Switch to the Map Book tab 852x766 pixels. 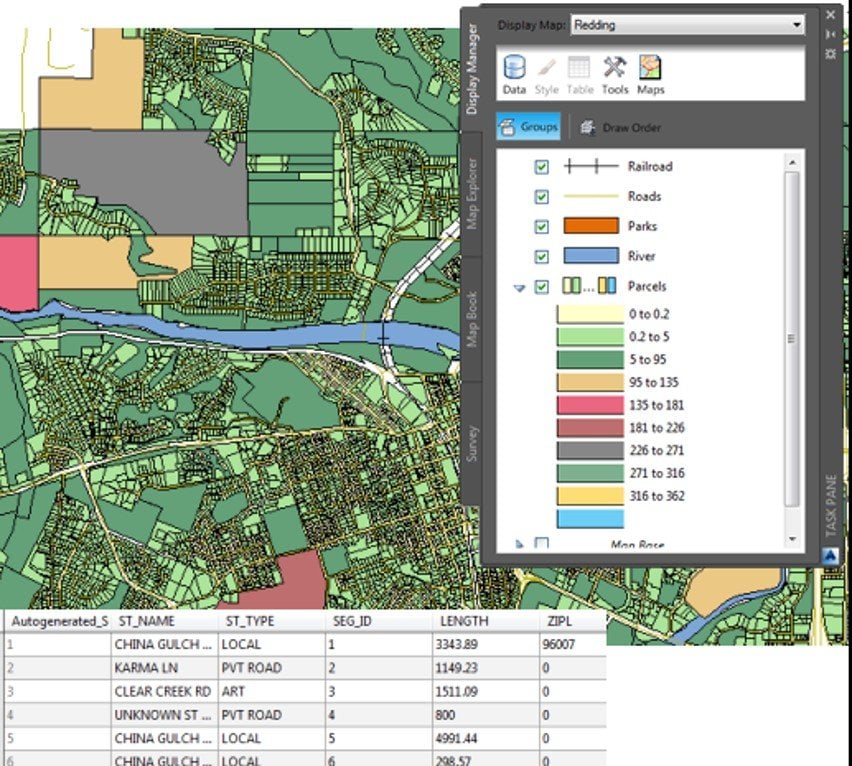(x=472, y=319)
